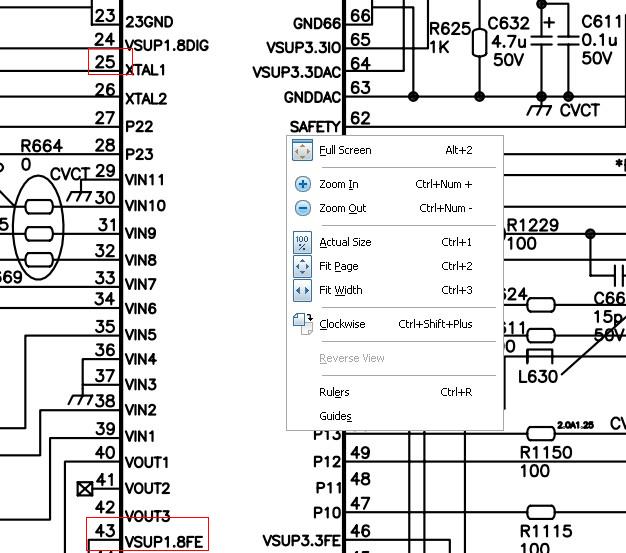The width and height of the screenshot is (626, 553).
Task: Click component label C632
Action: pyautogui.click(x=508, y=24)
